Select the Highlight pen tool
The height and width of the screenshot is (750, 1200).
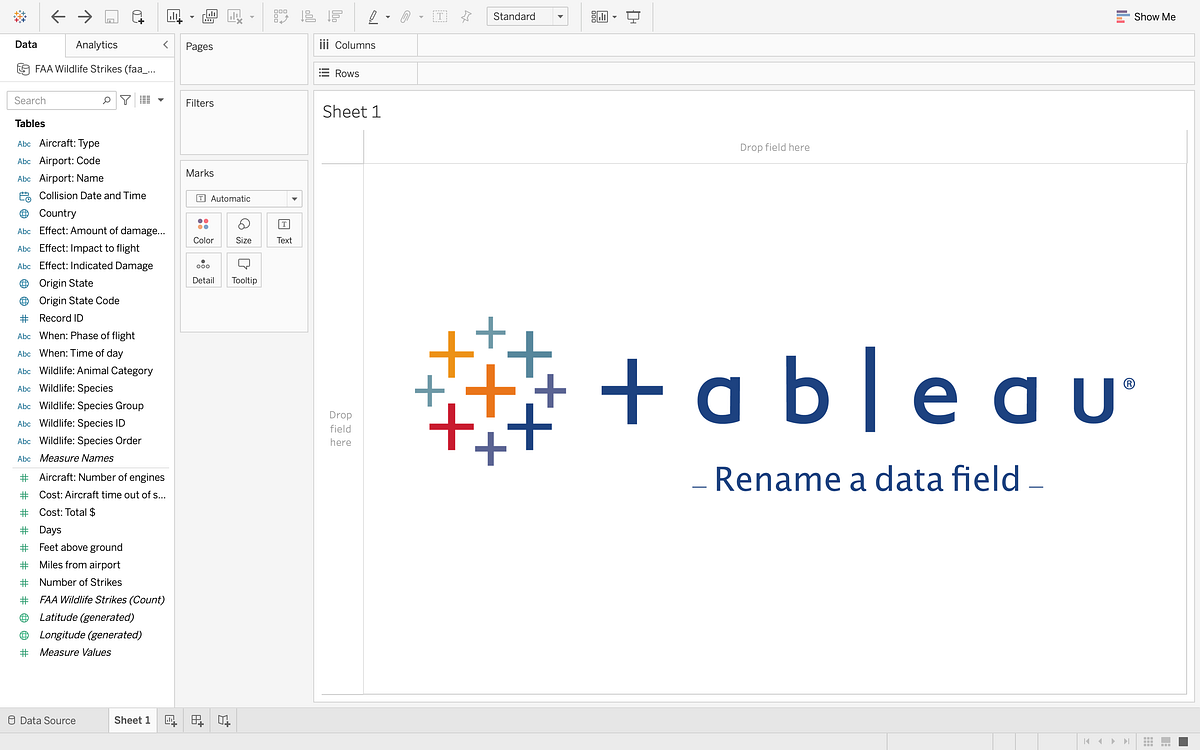click(x=372, y=16)
